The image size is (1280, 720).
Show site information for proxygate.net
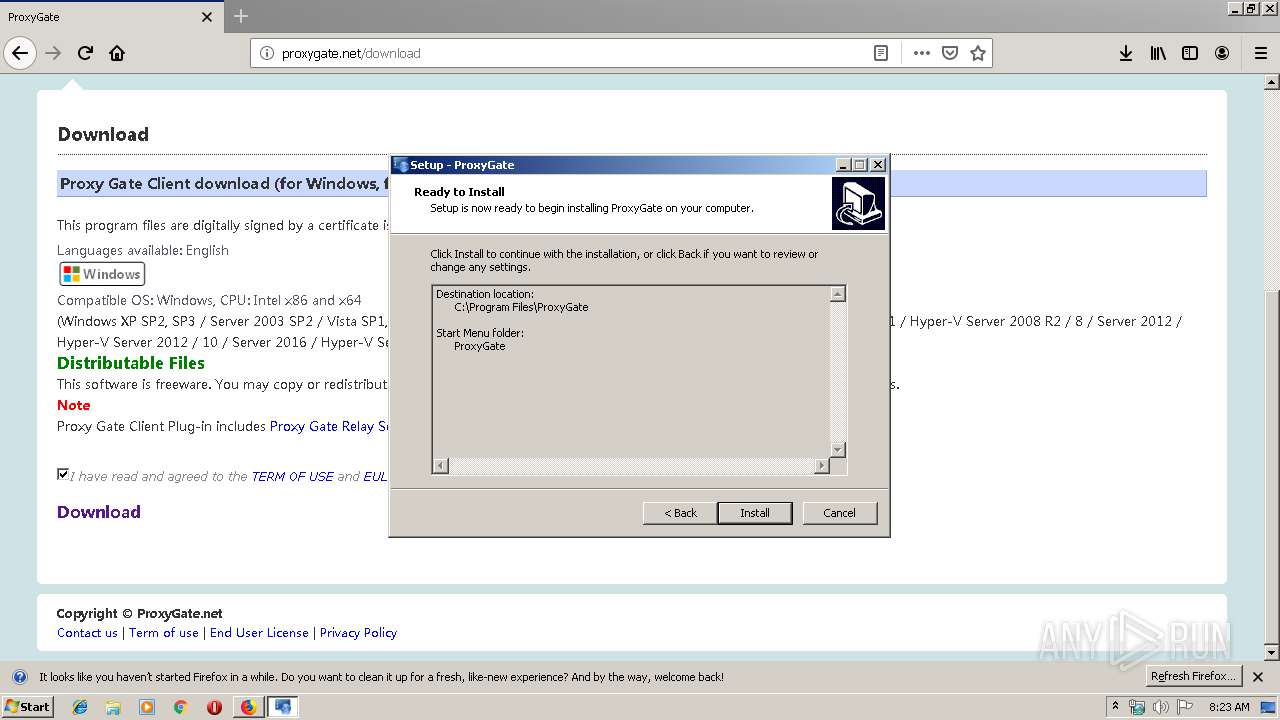[266, 53]
